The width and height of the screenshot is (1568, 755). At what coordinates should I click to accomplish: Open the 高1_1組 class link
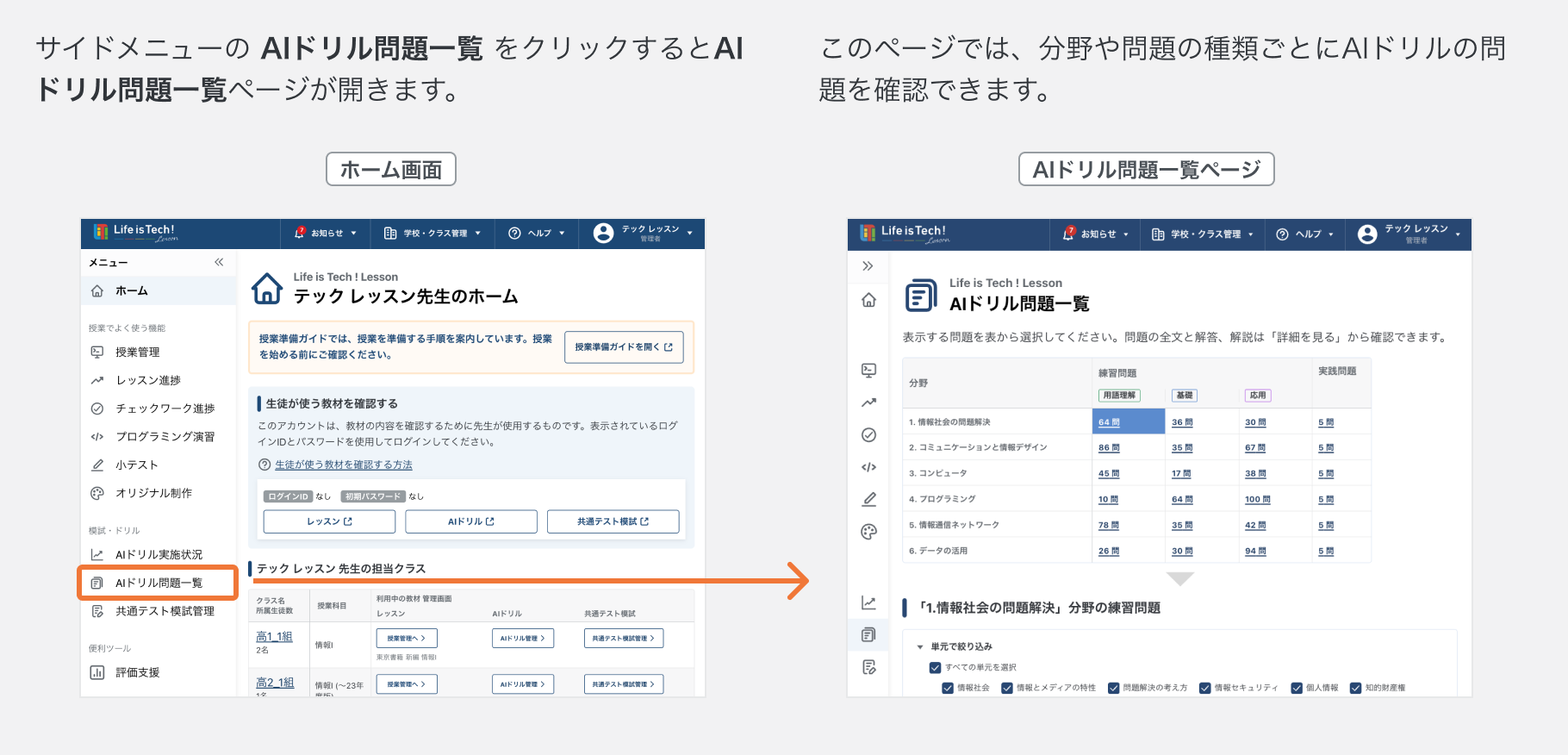(x=274, y=637)
